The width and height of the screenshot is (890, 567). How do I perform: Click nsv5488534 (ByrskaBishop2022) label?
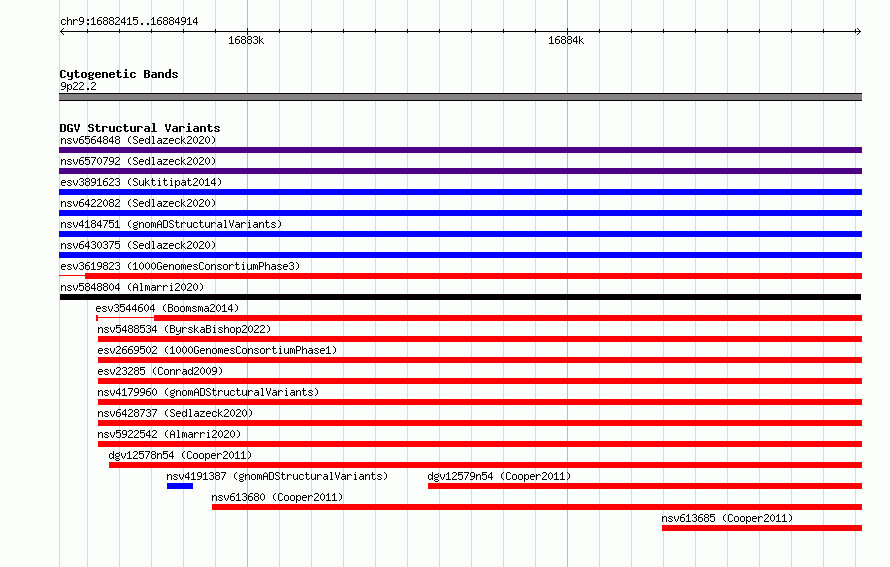click(x=184, y=329)
